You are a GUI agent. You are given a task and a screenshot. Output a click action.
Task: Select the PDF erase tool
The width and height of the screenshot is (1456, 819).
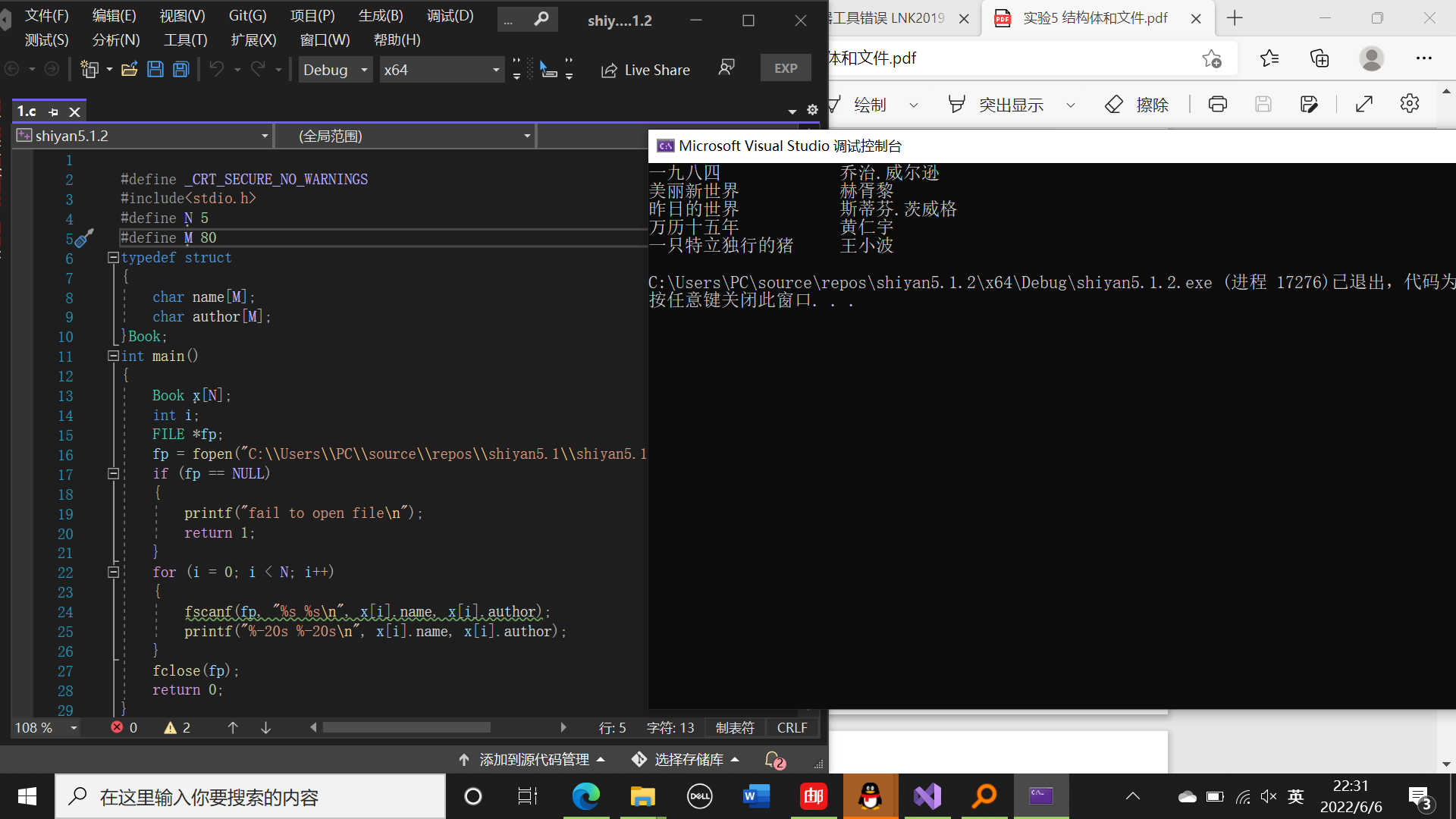(1137, 105)
